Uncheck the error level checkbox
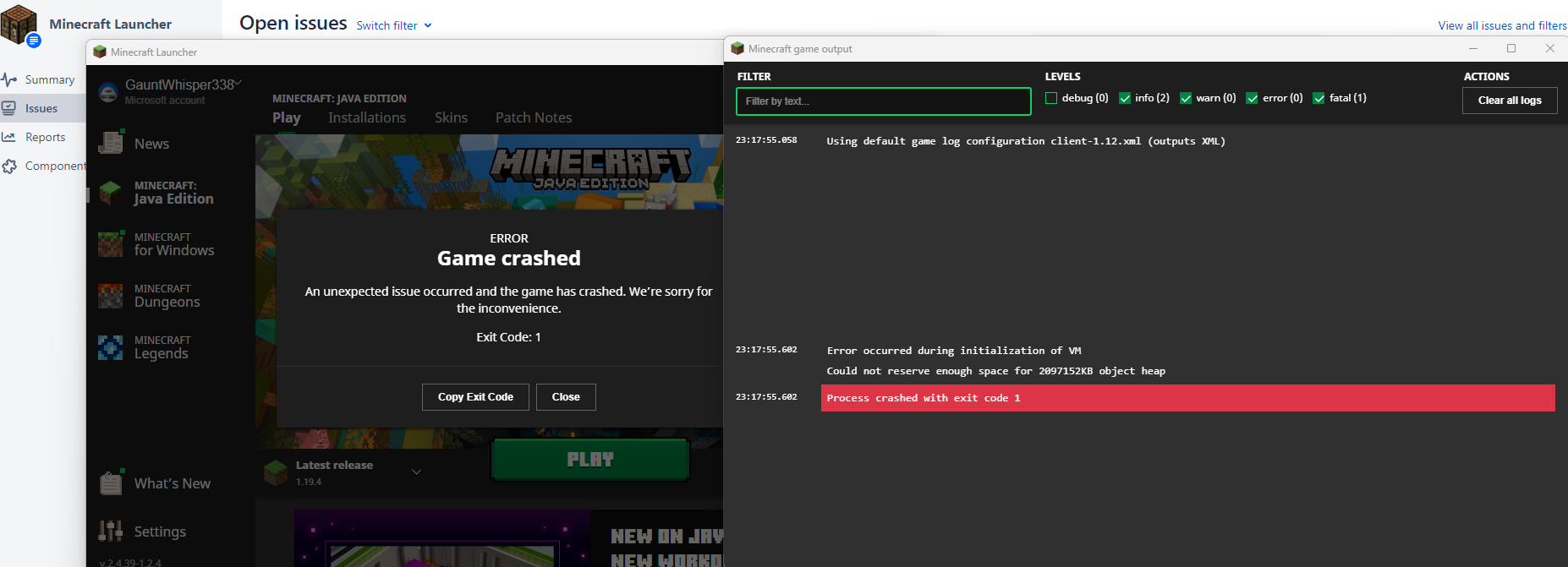This screenshot has height=567, width=1568. [x=1252, y=98]
